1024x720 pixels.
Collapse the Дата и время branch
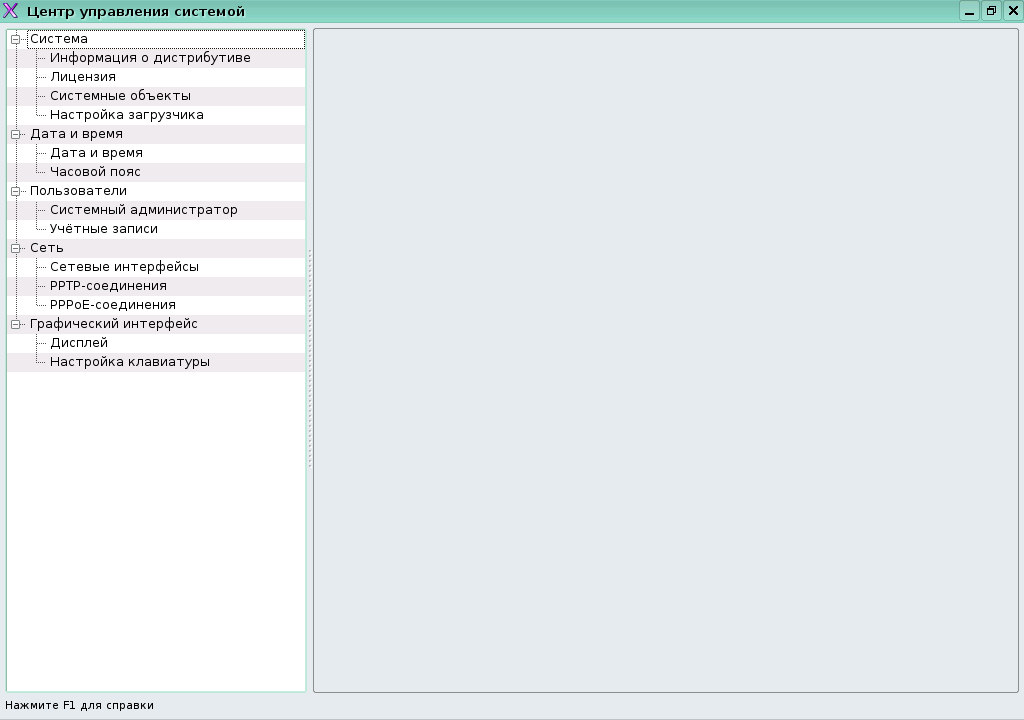click(16, 134)
